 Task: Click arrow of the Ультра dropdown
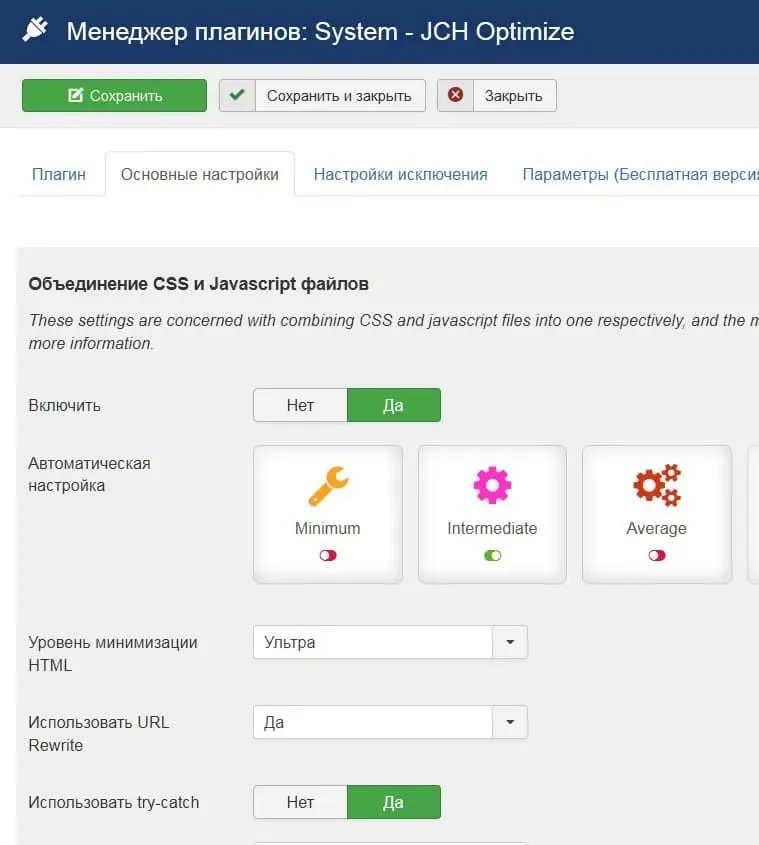pos(510,642)
